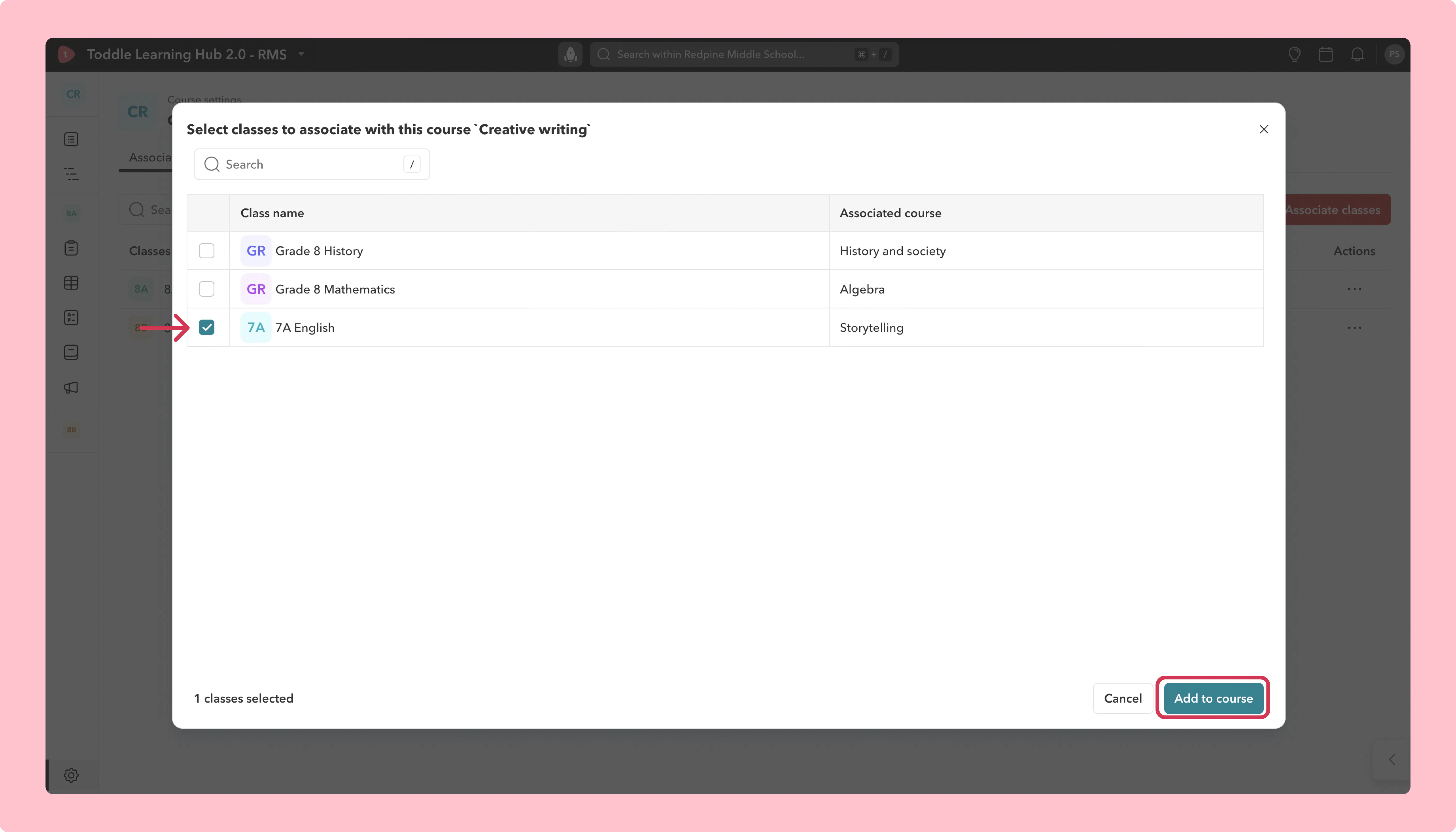The width and height of the screenshot is (1456, 832).
Task: Open the rocket icon beside global search
Action: (570, 54)
